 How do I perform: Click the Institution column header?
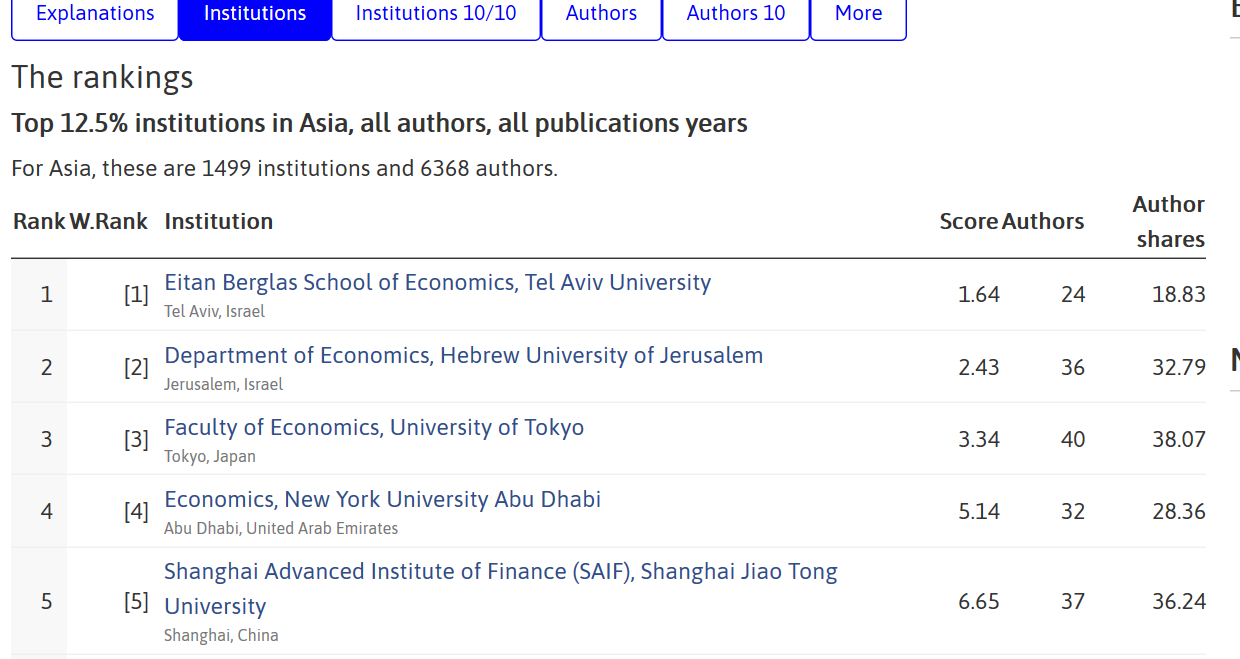pyautogui.click(x=218, y=222)
